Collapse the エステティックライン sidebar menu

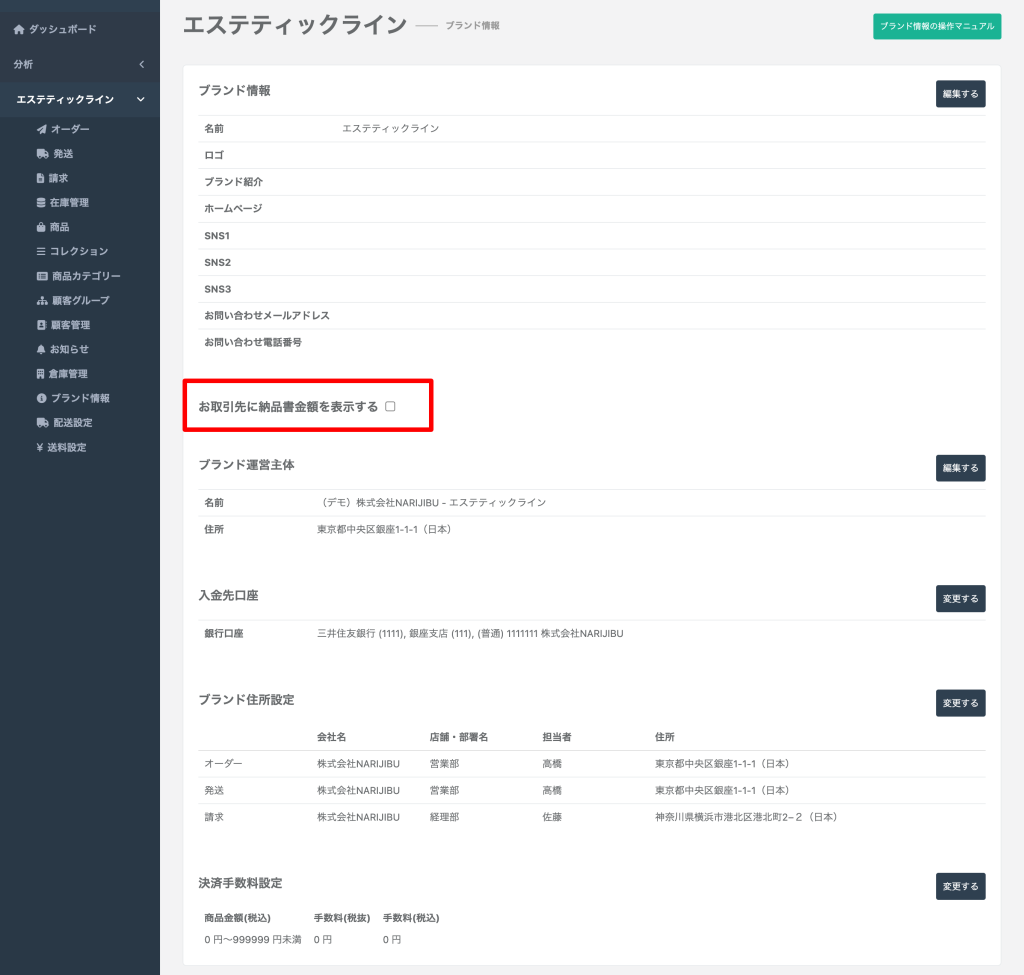coord(141,100)
